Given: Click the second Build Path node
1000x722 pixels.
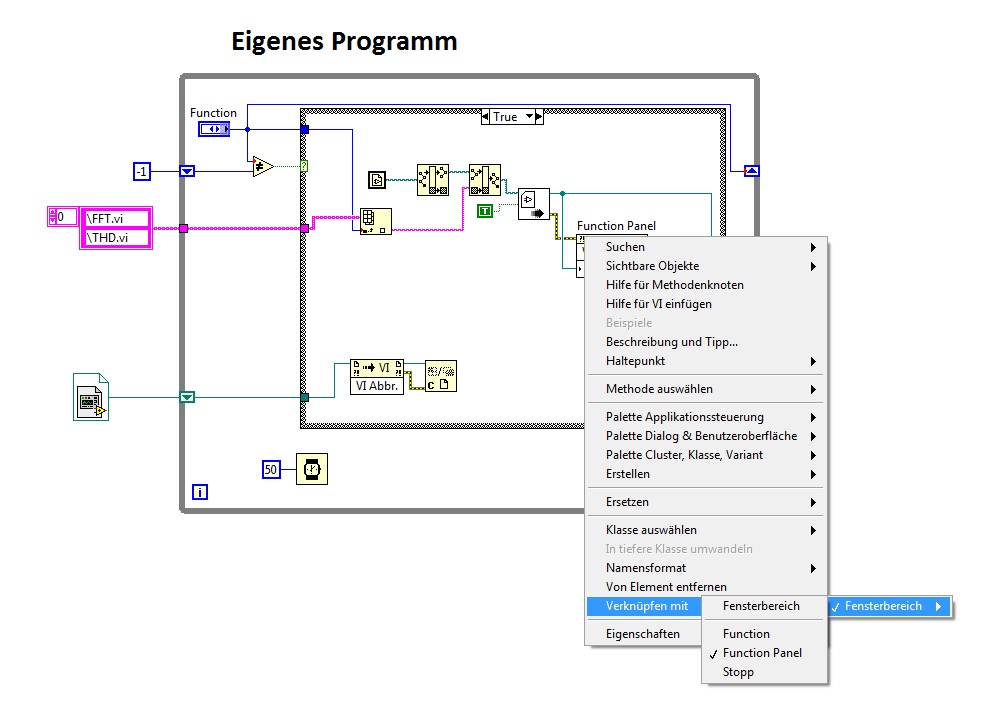Looking at the screenshot, I should [x=485, y=179].
